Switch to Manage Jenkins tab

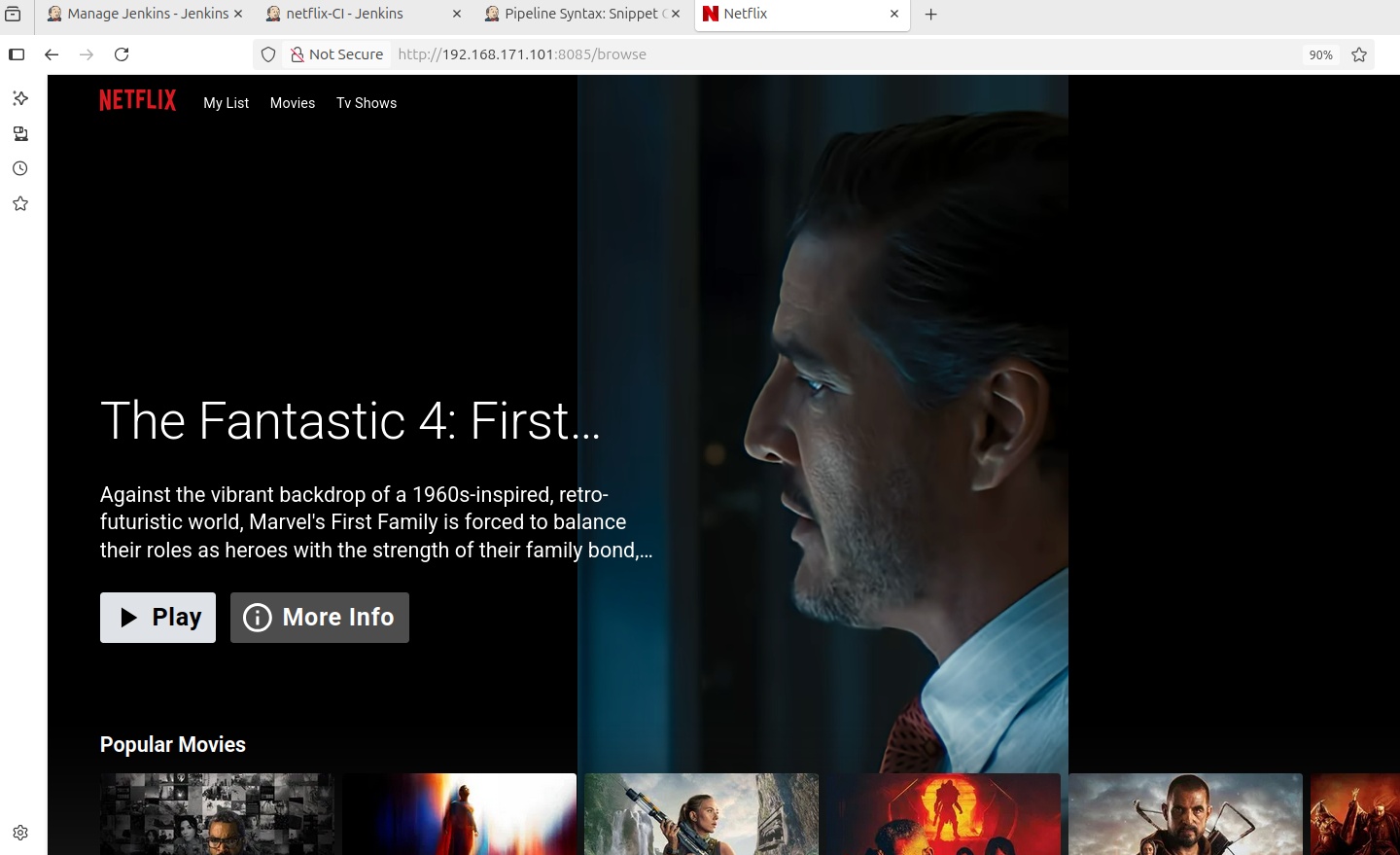146,14
